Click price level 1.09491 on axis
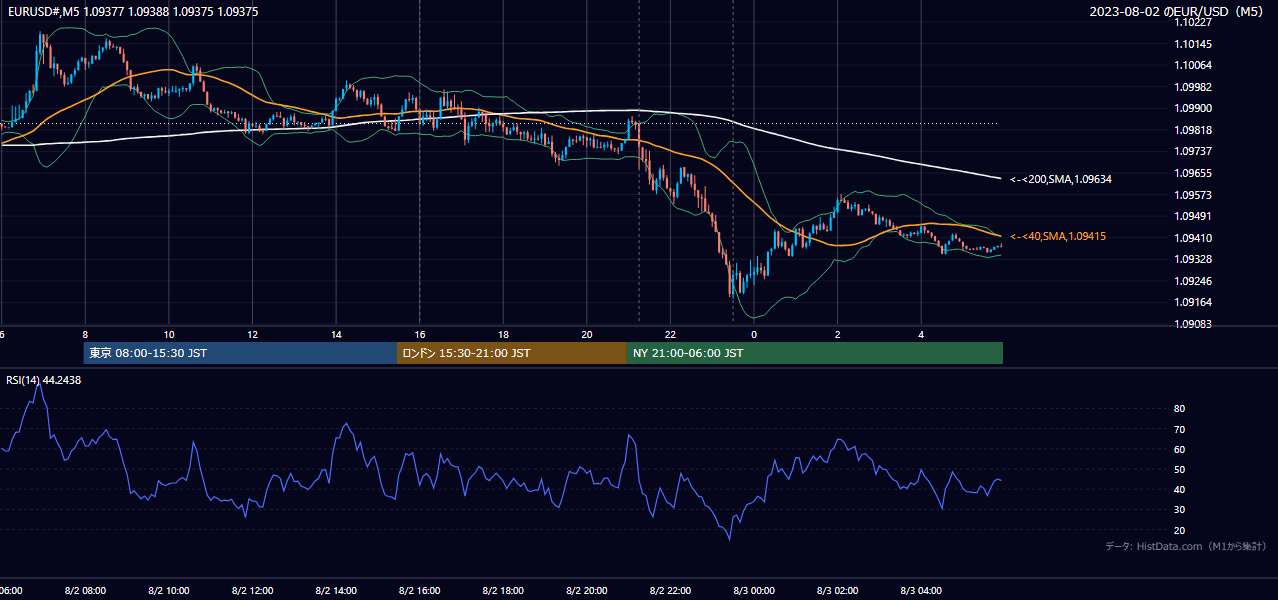1278x600 pixels. [x=1192, y=216]
